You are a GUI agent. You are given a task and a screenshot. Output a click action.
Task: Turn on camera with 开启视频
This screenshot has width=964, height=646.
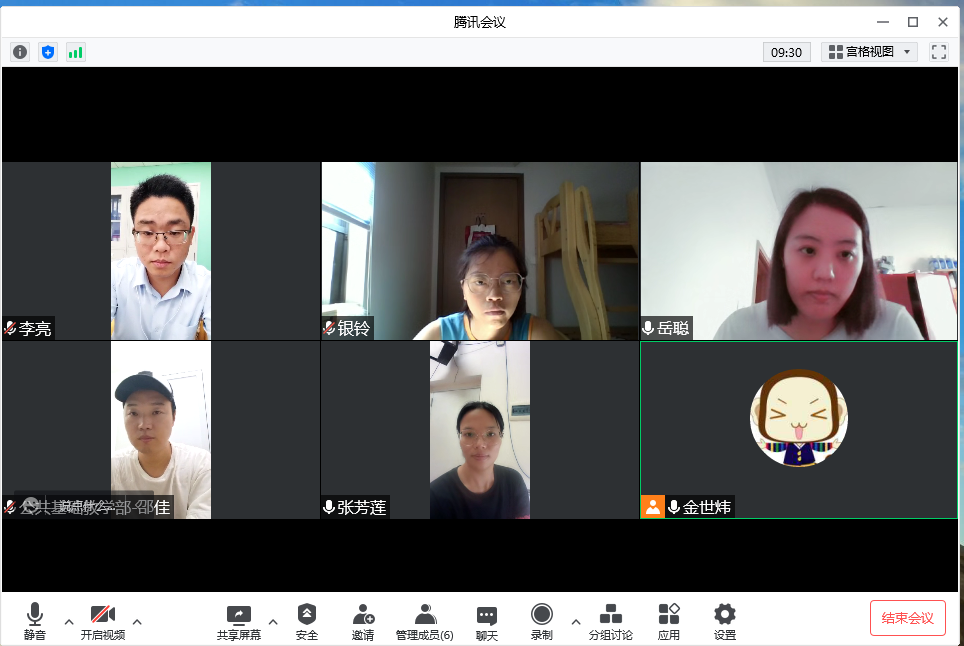pos(103,621)
